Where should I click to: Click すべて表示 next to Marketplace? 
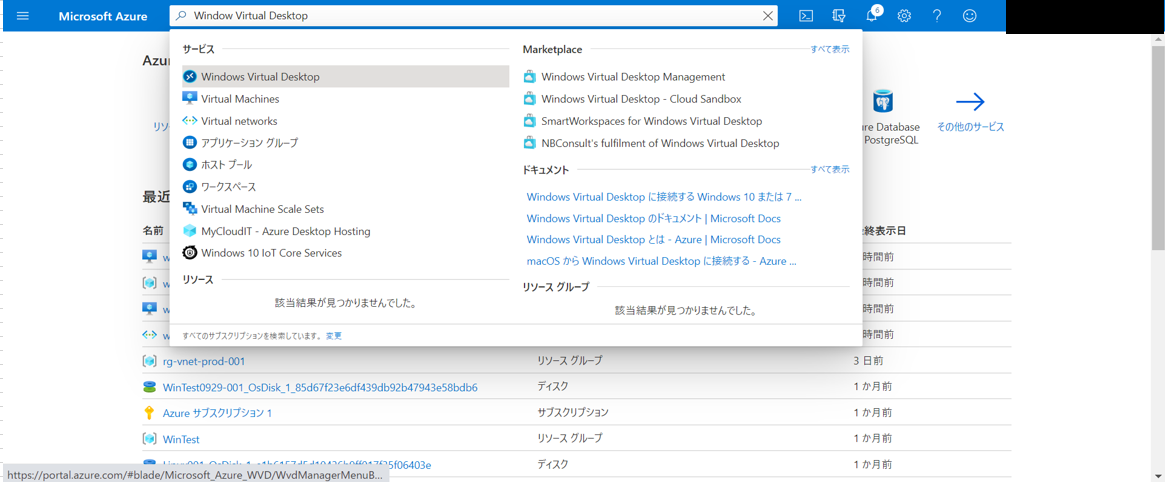click(x=830, y=49)
